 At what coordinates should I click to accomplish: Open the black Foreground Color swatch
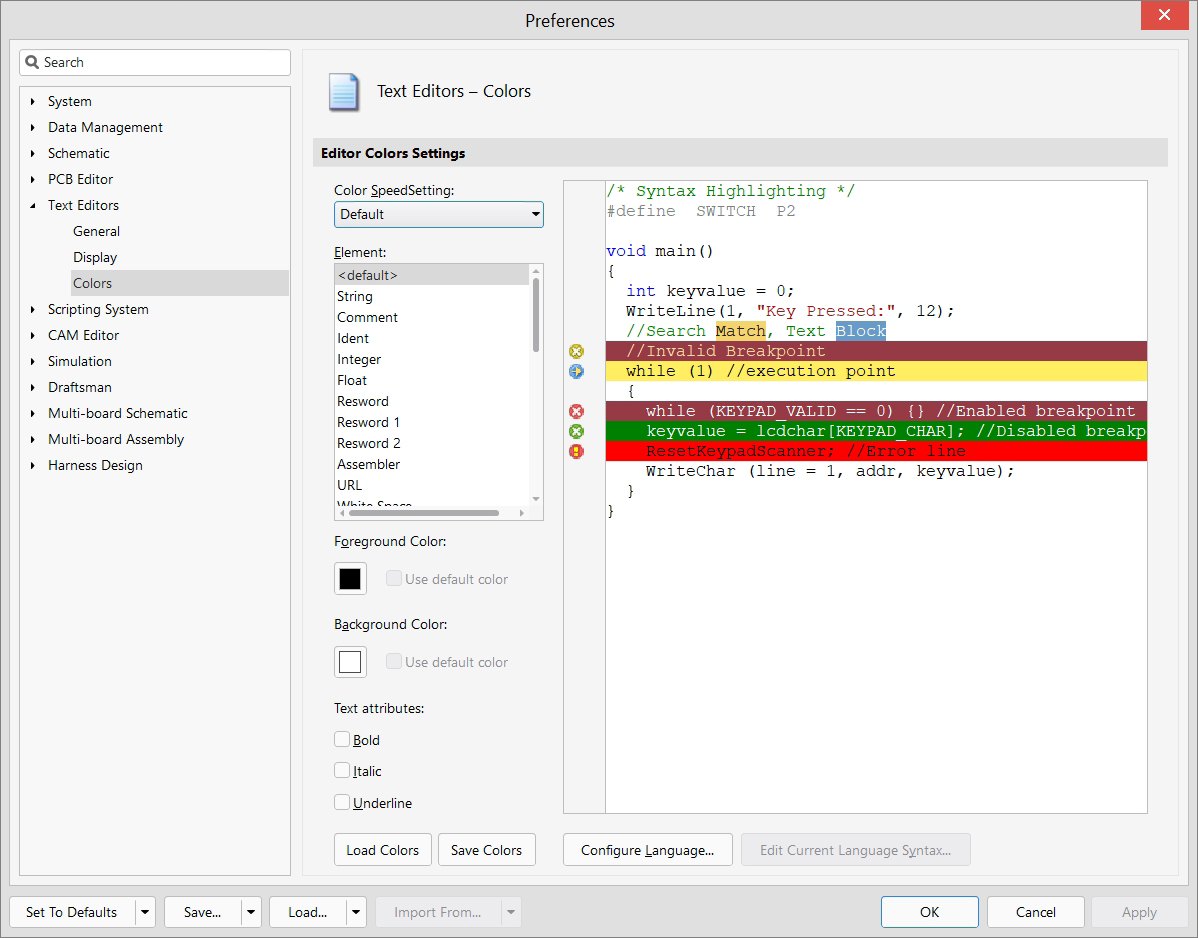(350, 579)
